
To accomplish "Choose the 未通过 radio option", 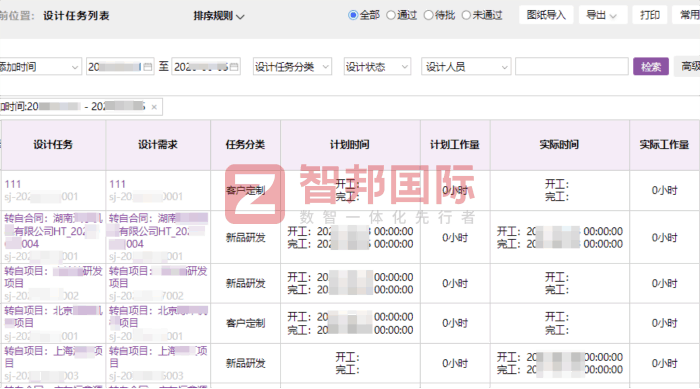I will 466,15.
